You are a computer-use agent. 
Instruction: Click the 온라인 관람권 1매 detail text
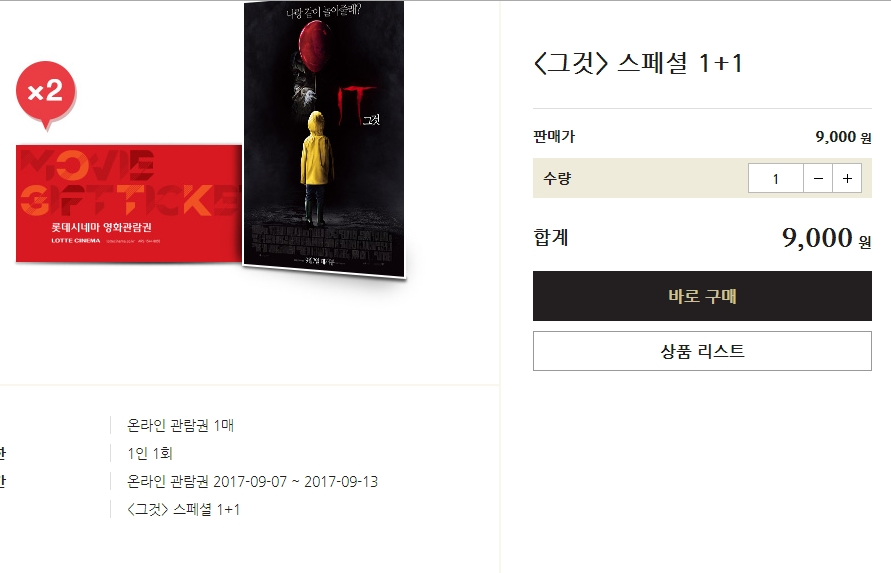[181, 425]
